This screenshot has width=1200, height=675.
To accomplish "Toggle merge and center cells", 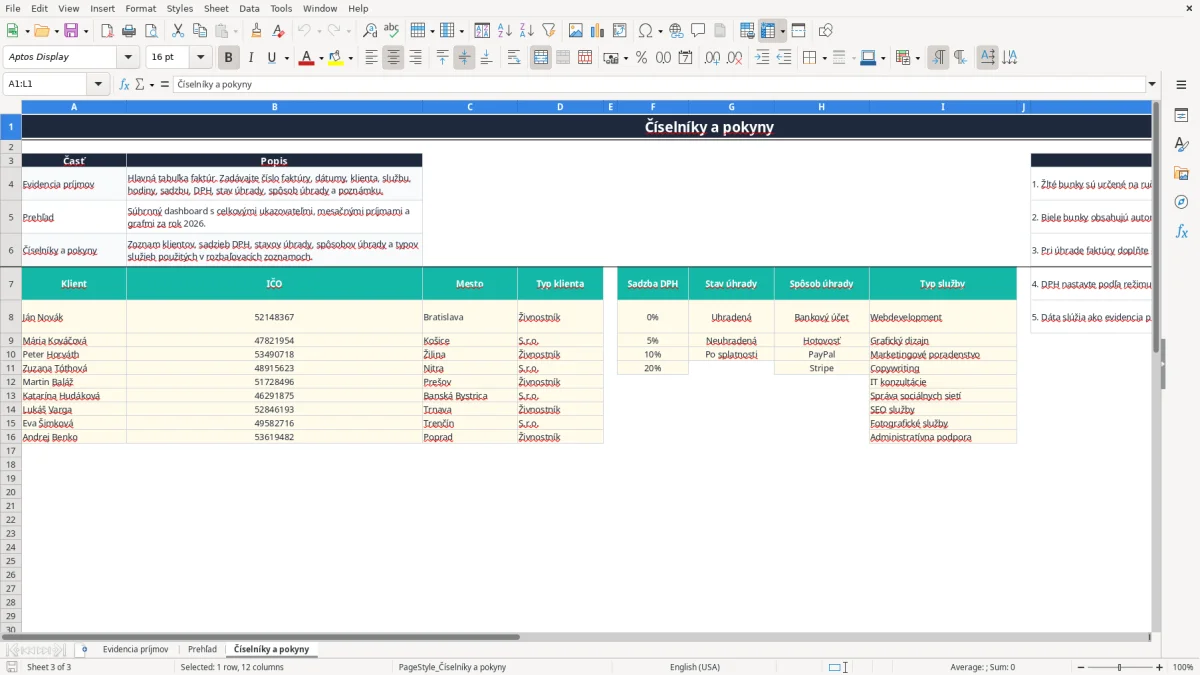I will click(541, 58).
